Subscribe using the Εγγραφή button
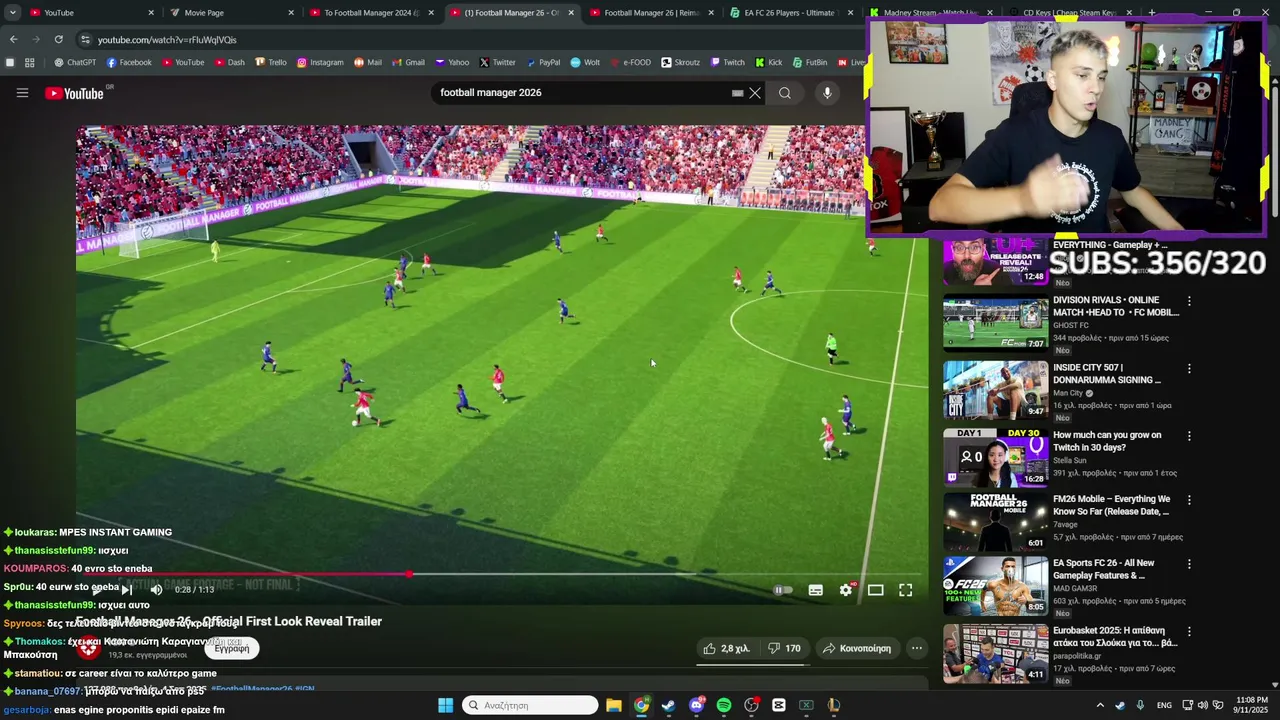Viewport: 1280px width, 720px height. (x=232, y=648)
